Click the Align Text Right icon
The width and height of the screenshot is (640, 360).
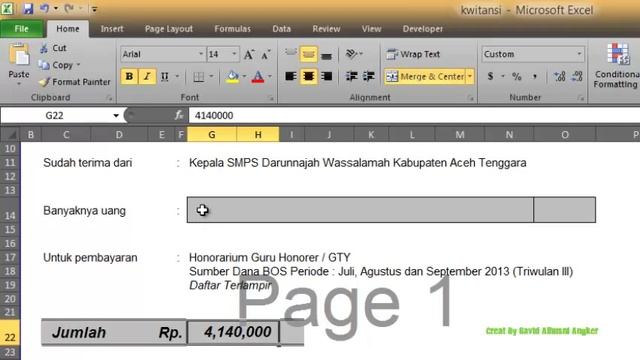click(326, 76)
